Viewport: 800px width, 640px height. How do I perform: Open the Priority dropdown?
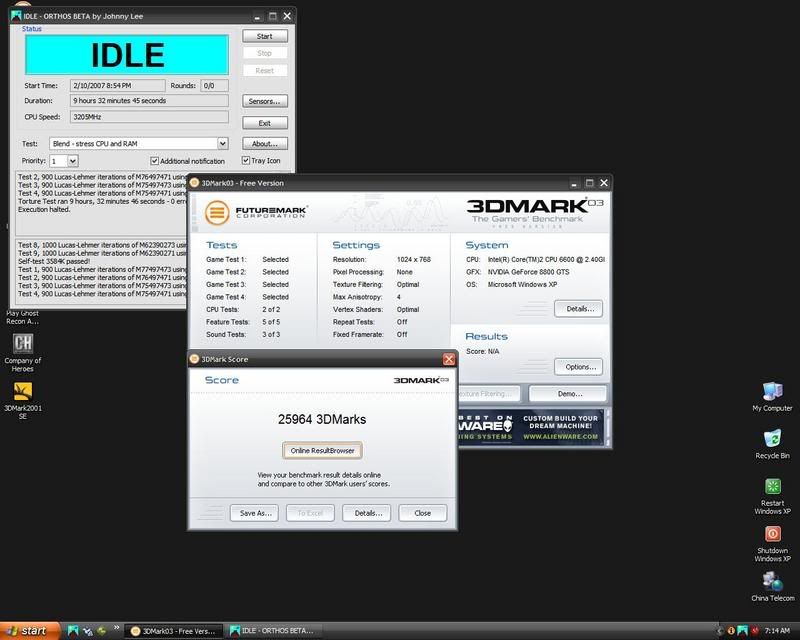pos(73,161)
